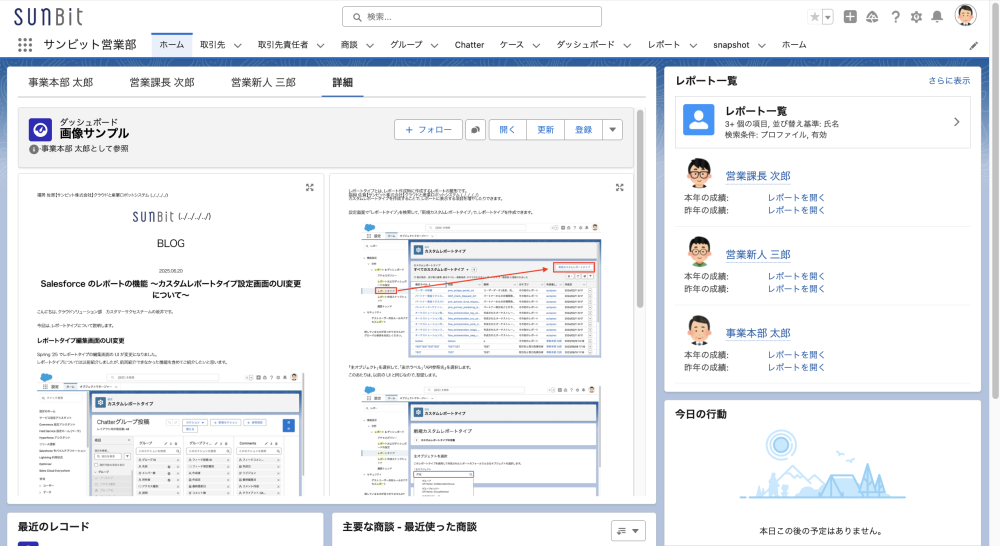Focus the 検索 search field
The height and width of the screenshot is (546, 1000).
472,17
